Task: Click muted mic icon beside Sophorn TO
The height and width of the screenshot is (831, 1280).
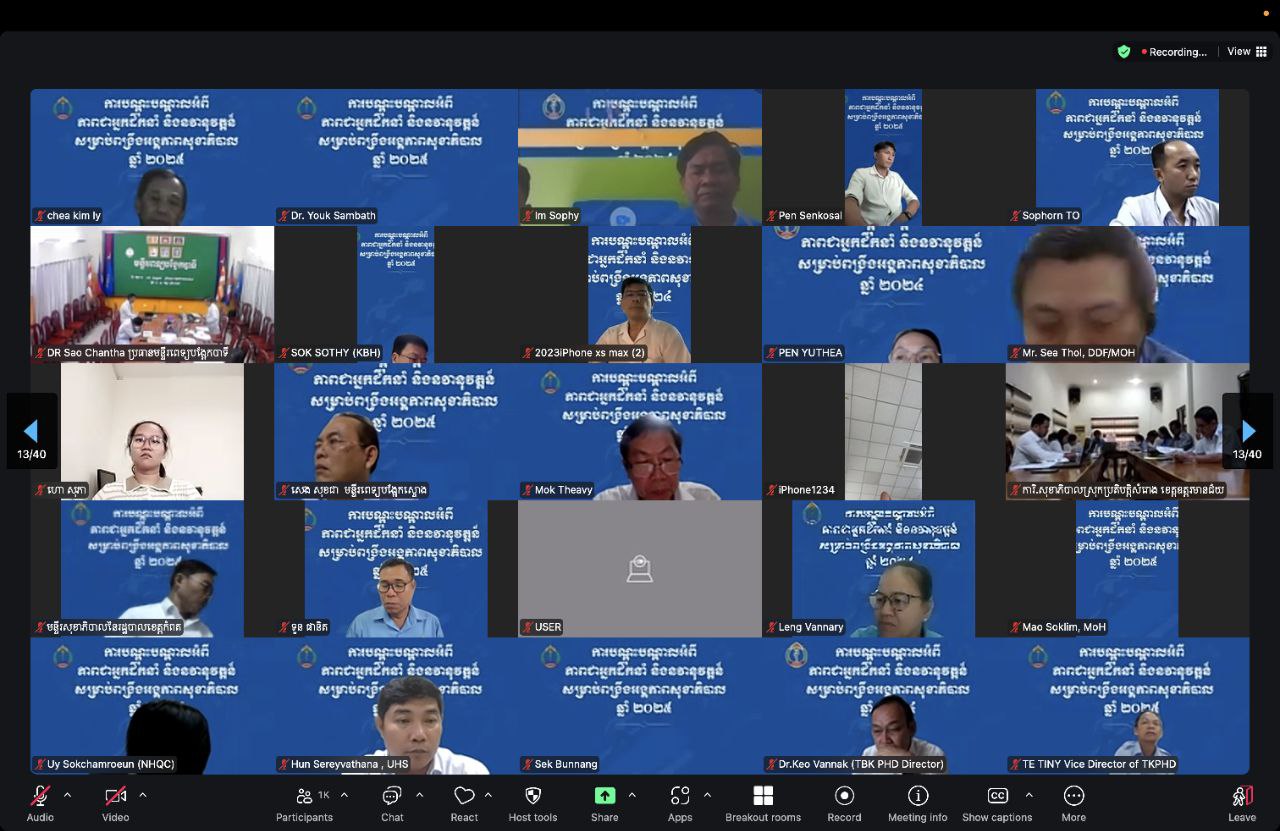Action: click(x=1015, y=216)
